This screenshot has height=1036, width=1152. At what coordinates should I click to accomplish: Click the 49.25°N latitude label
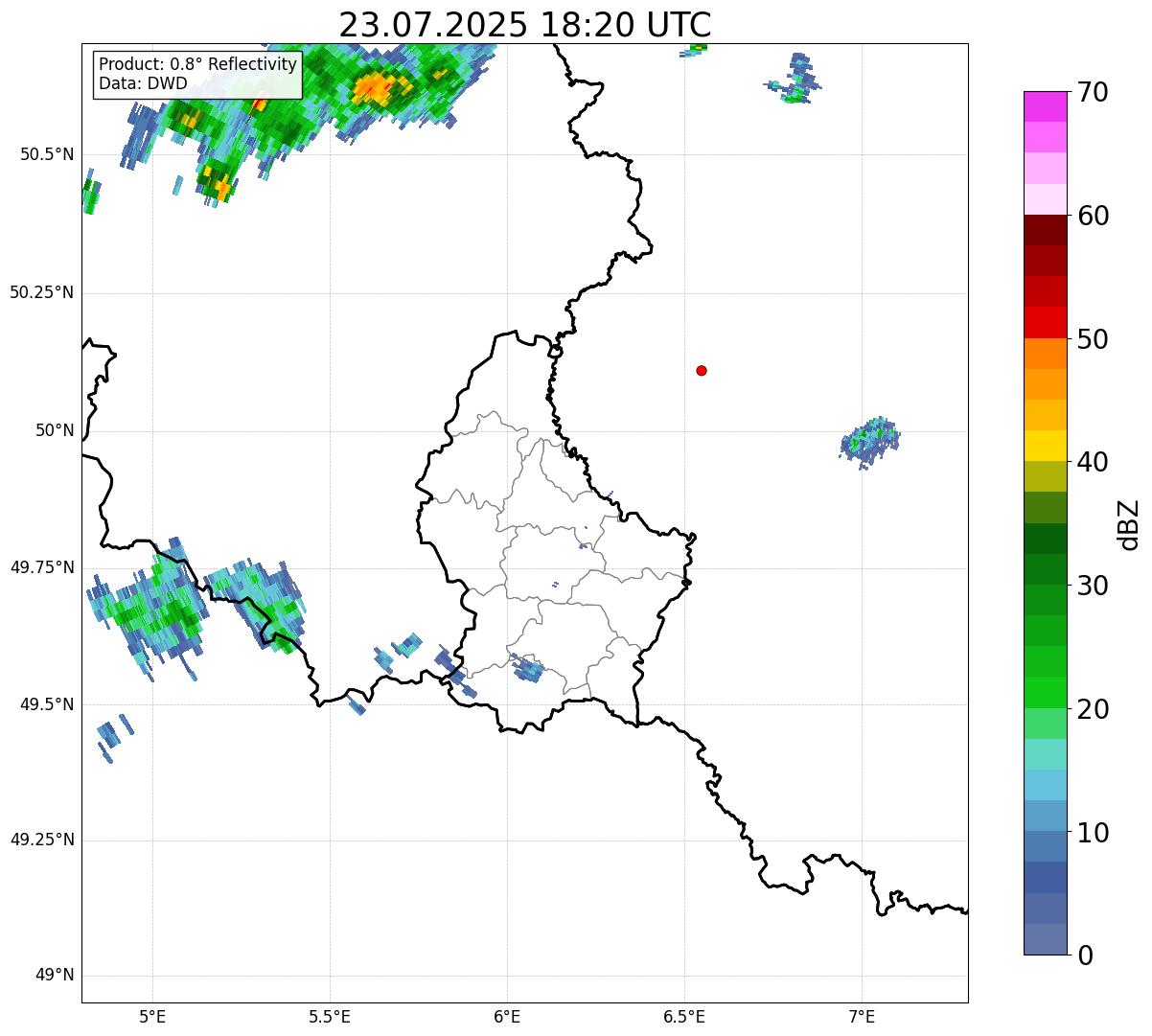coord(42,840)
